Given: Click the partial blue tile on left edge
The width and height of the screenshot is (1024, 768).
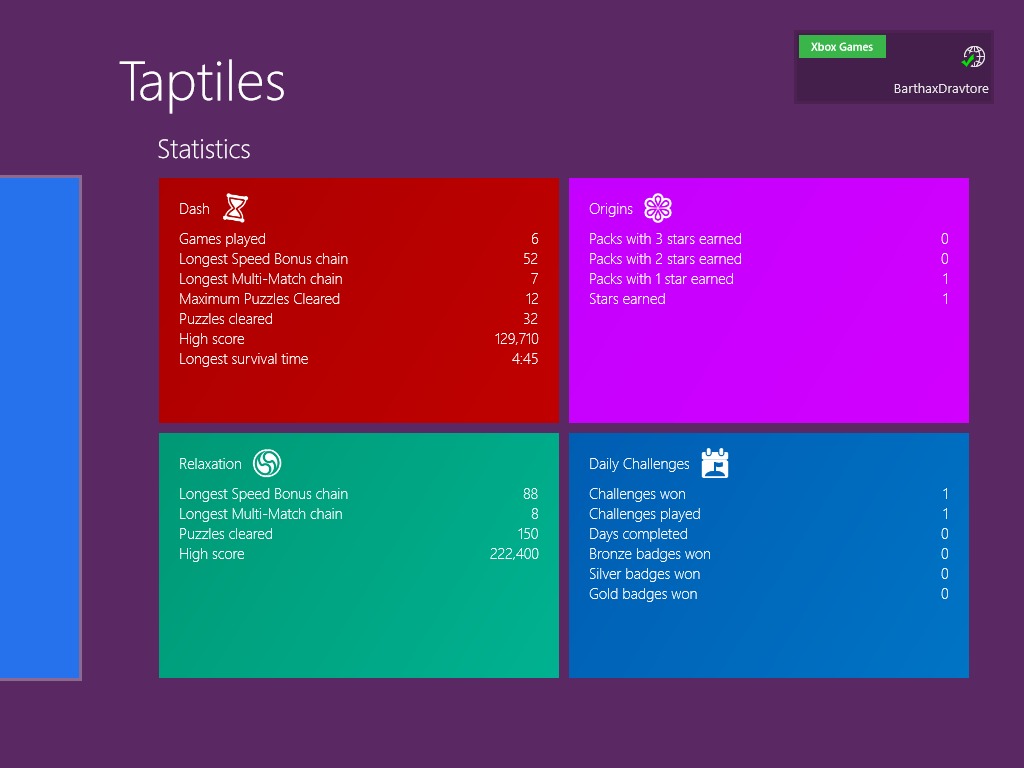Looking at the screenshot, I should (x=40, y=428).
